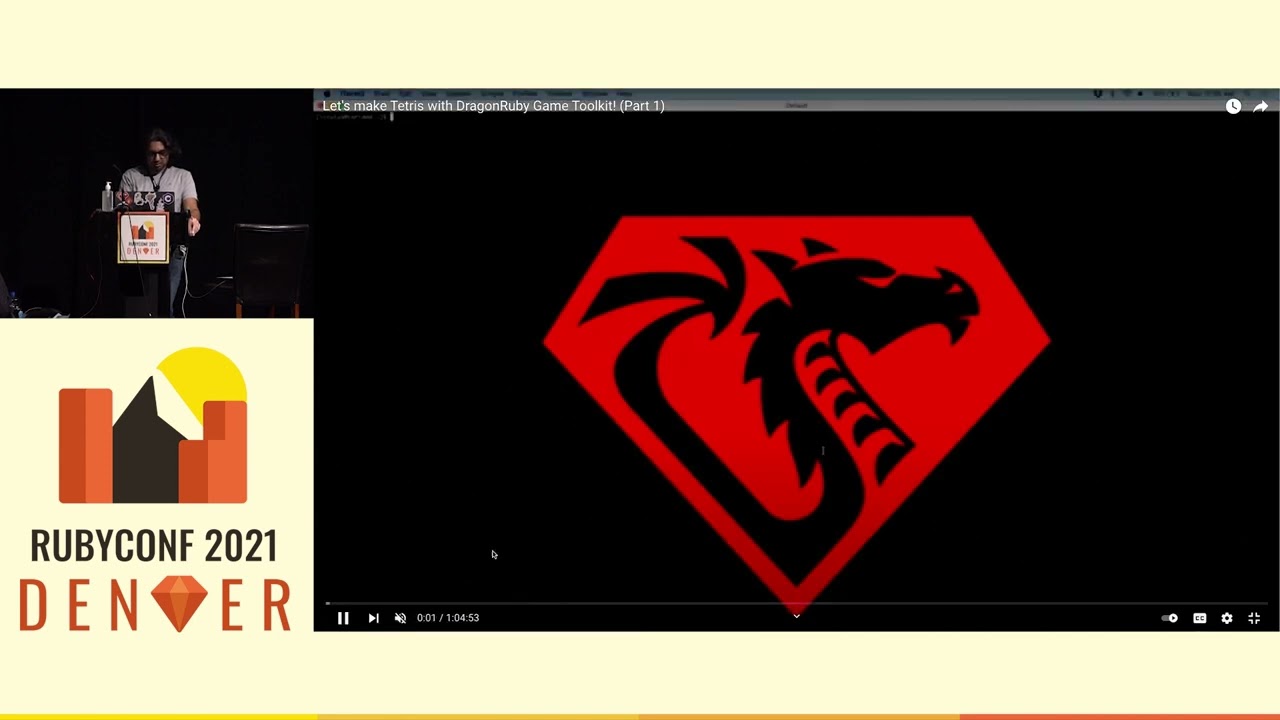Toggle the autoplay switch

(1170, 618)
